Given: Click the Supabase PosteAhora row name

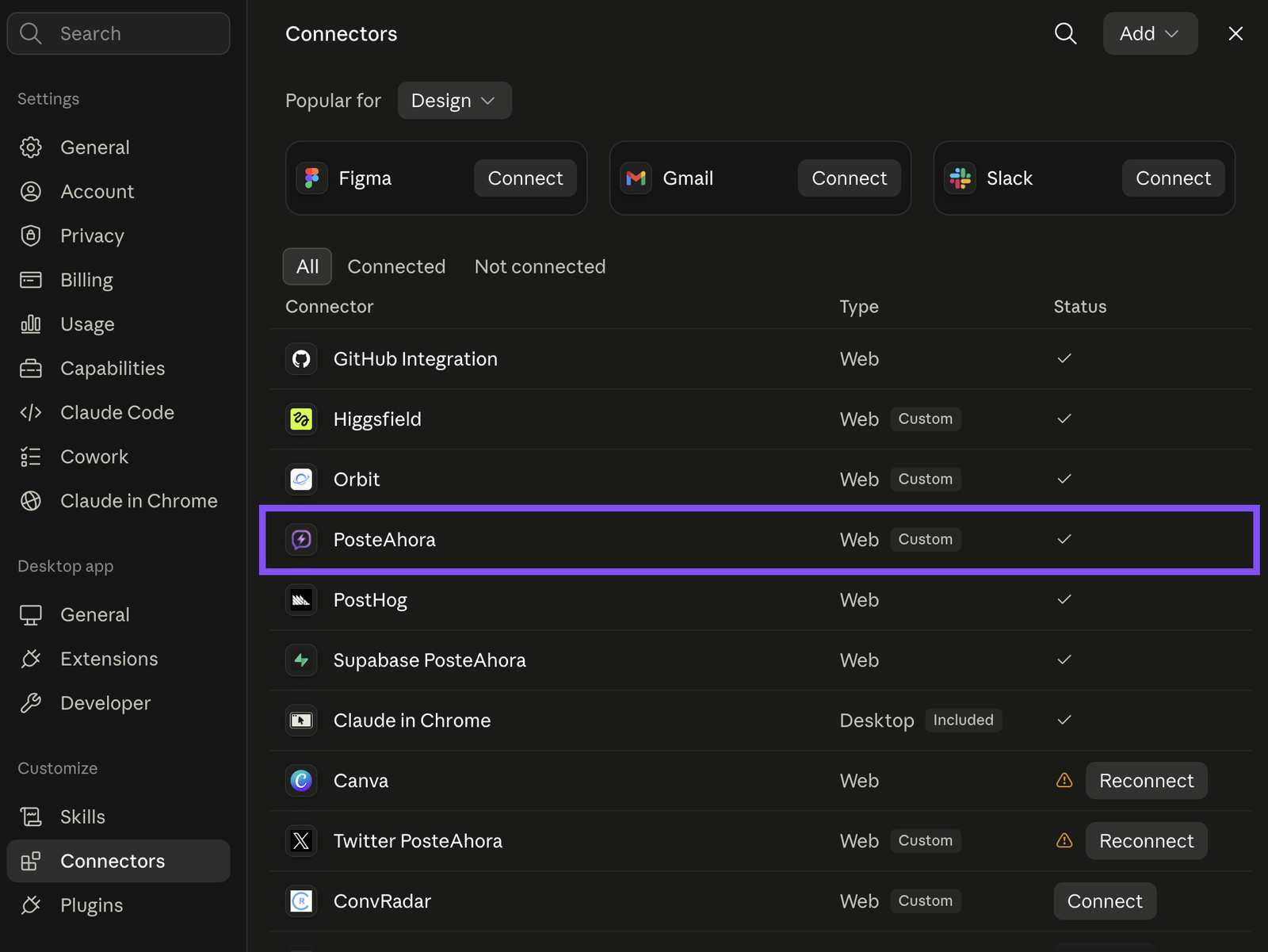Looking at the screenshot, I should tap(430, 660).
